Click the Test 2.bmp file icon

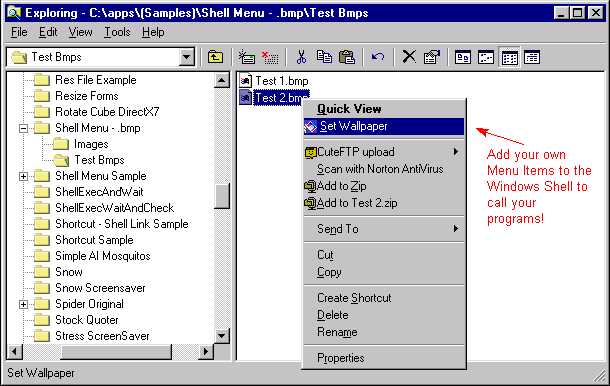pos(245,97)
